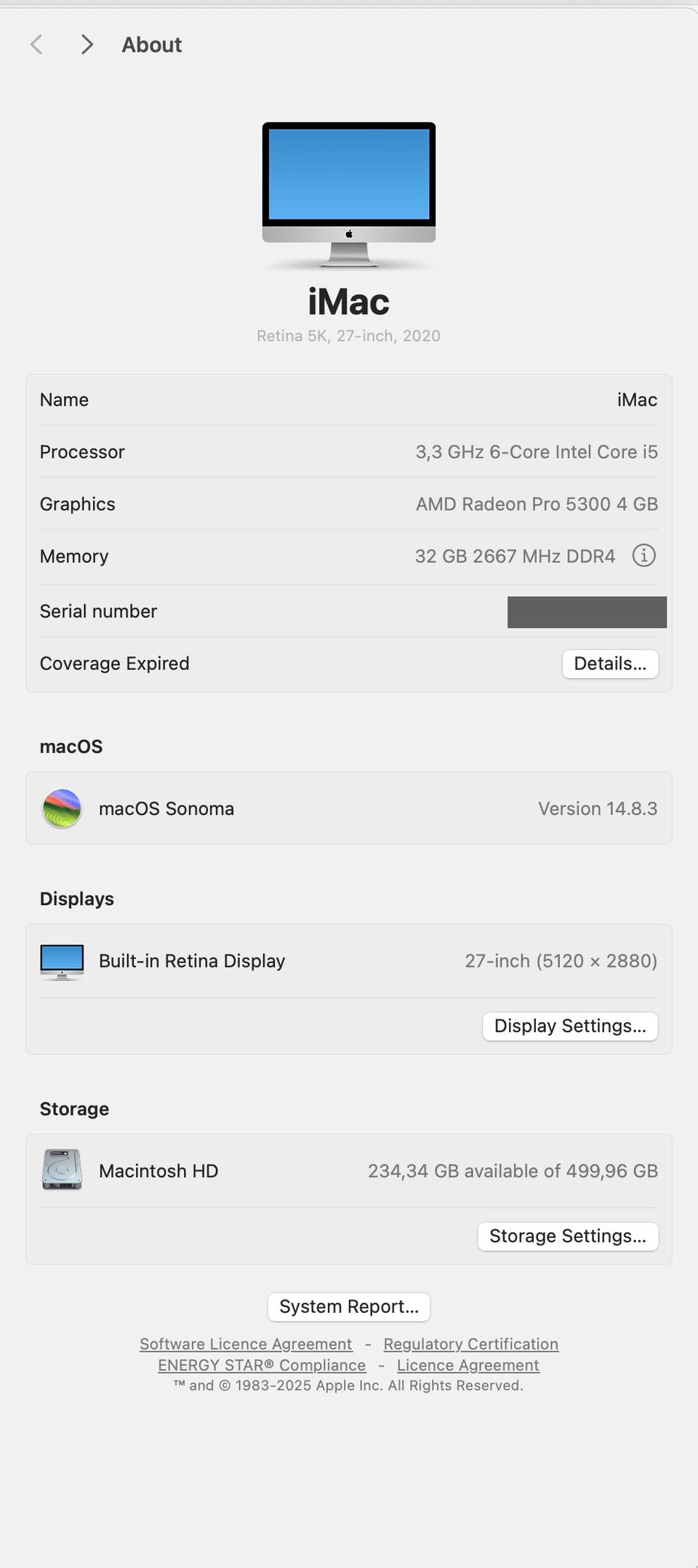Screen dimensions: 698x1568
Task: Click the forward navigation chevron
Action: click(x=87, y=44)
